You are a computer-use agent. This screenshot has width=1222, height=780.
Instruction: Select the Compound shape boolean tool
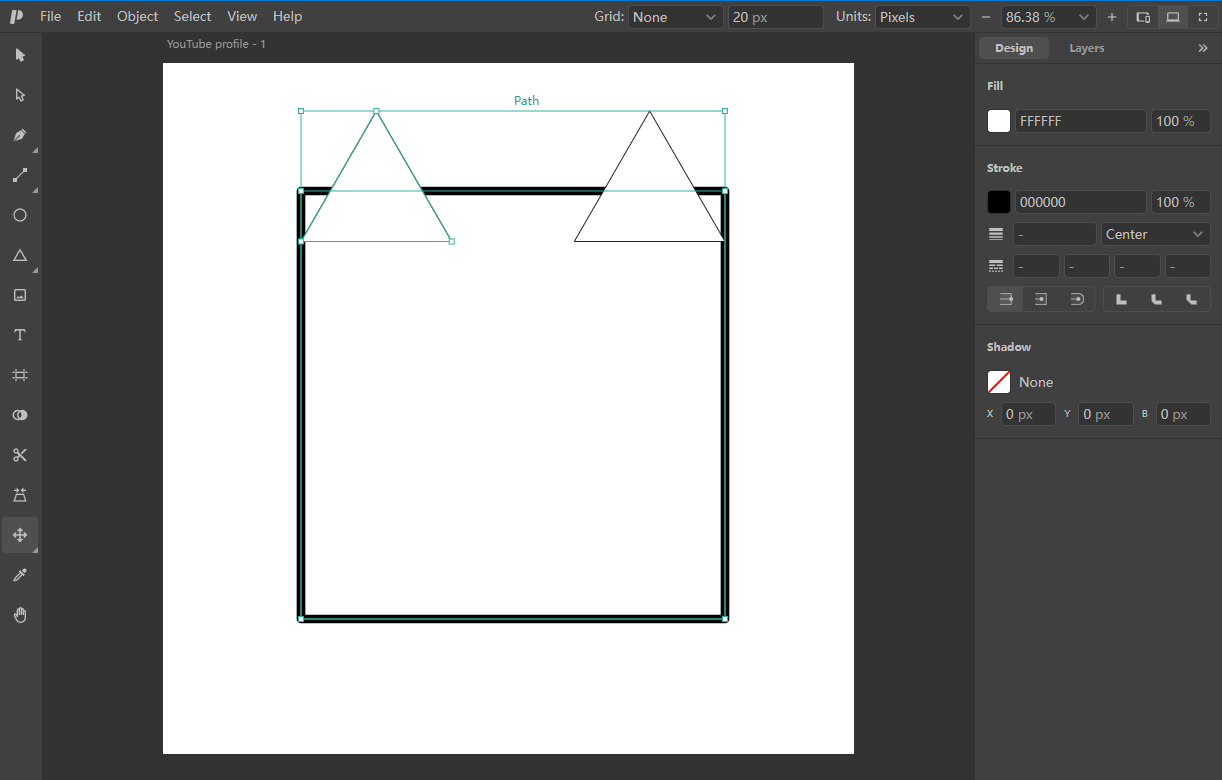[20, 415]
